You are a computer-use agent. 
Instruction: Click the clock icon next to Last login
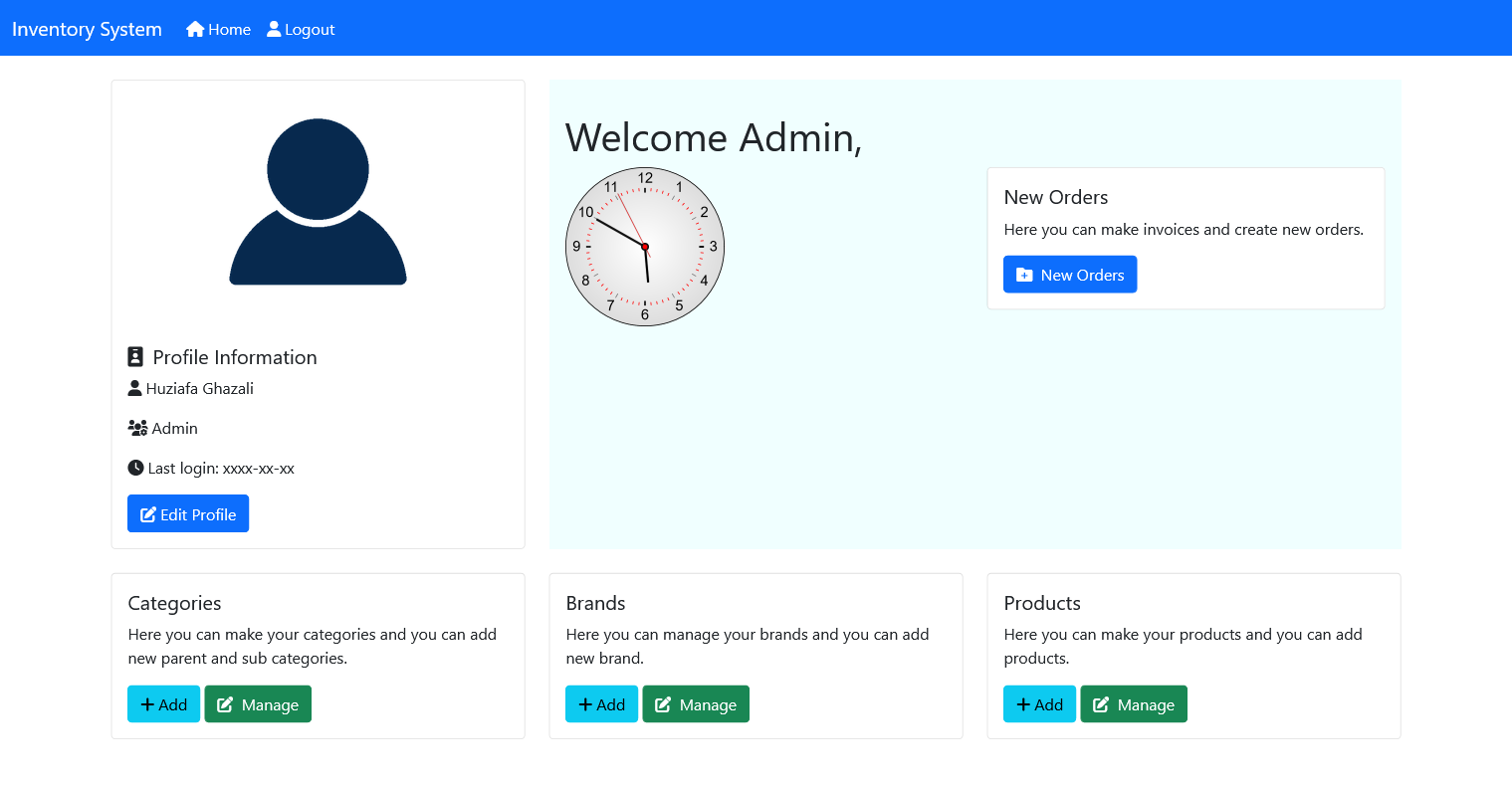[x=134, y=468]
